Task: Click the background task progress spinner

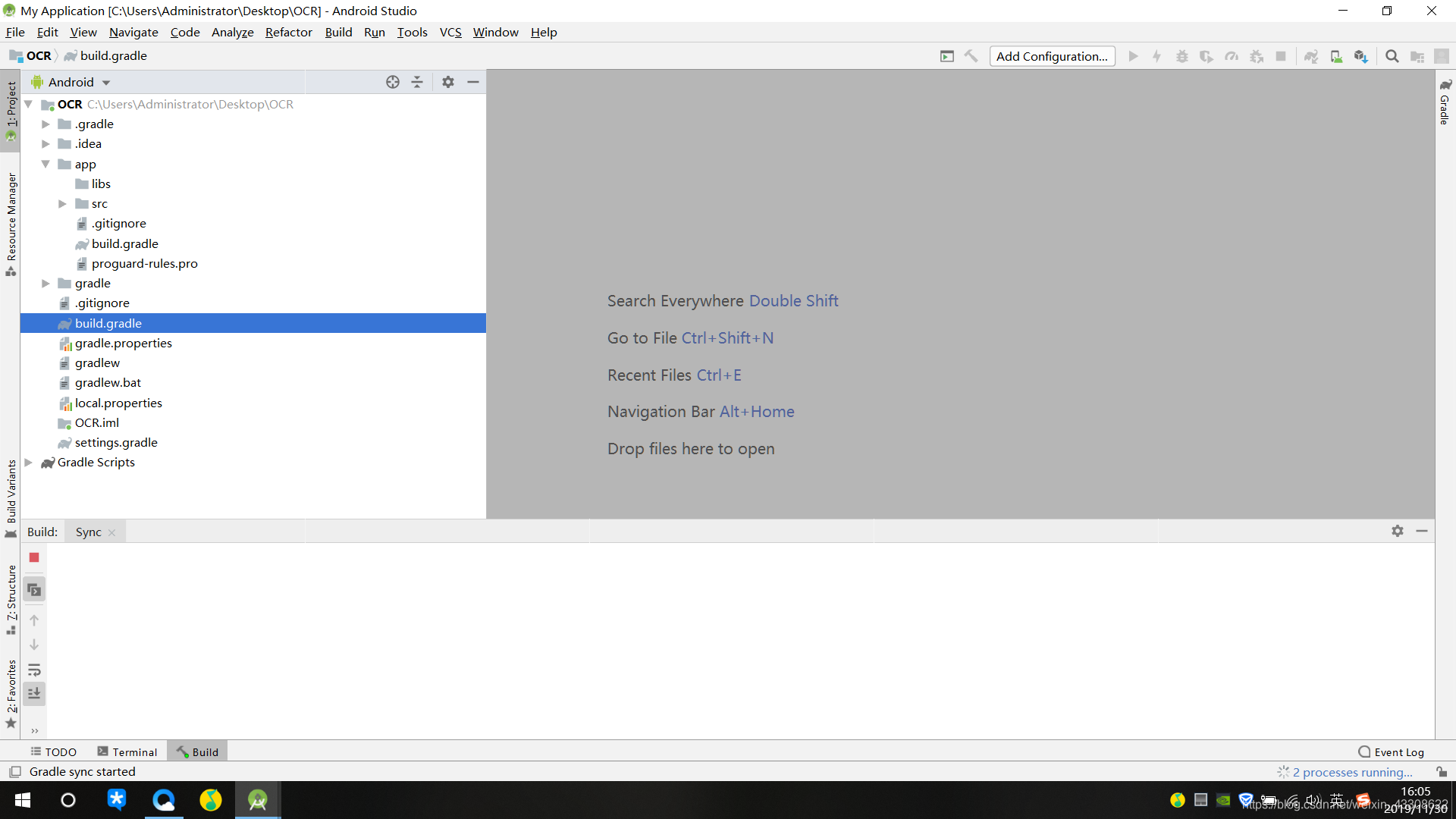Action: (1283, 772)
